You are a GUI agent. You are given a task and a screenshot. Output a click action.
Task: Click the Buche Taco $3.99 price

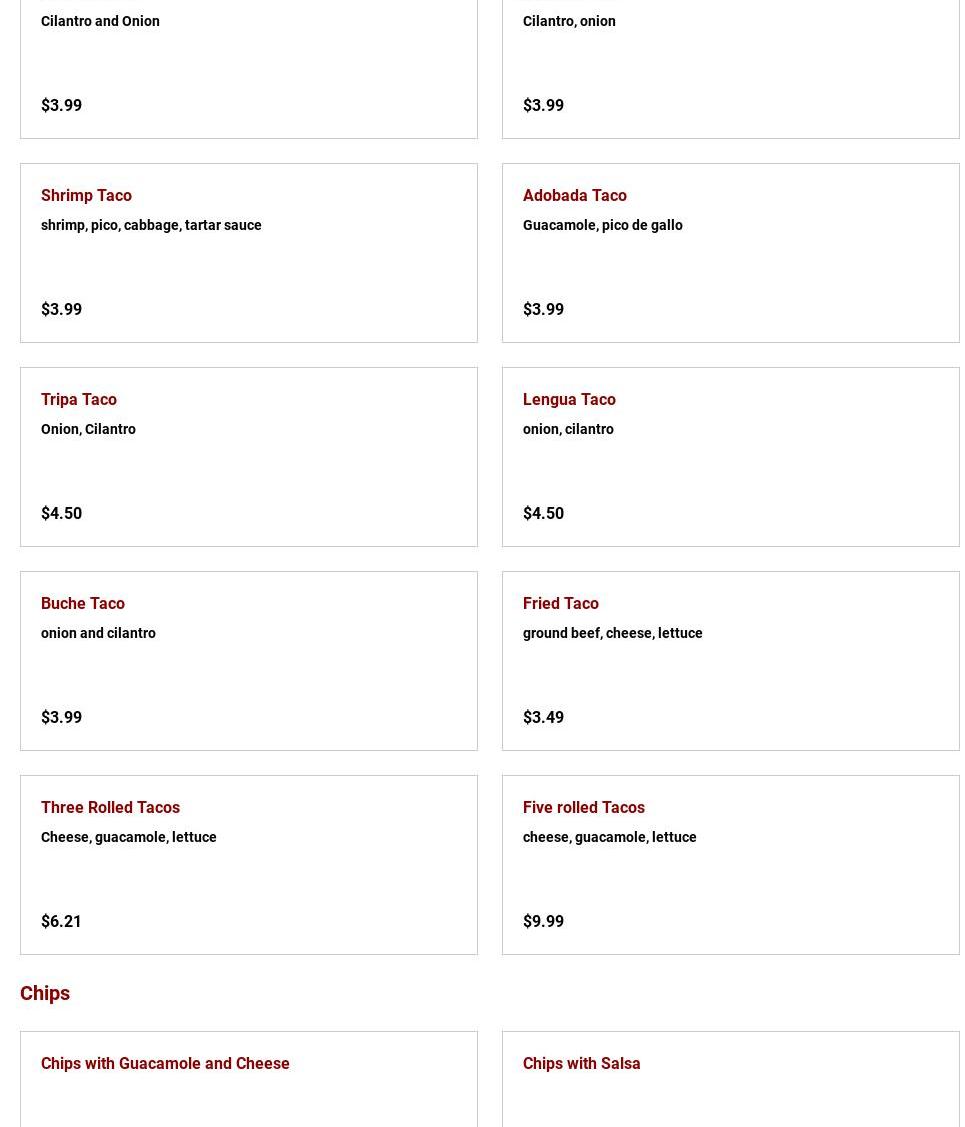pos(61,717)
